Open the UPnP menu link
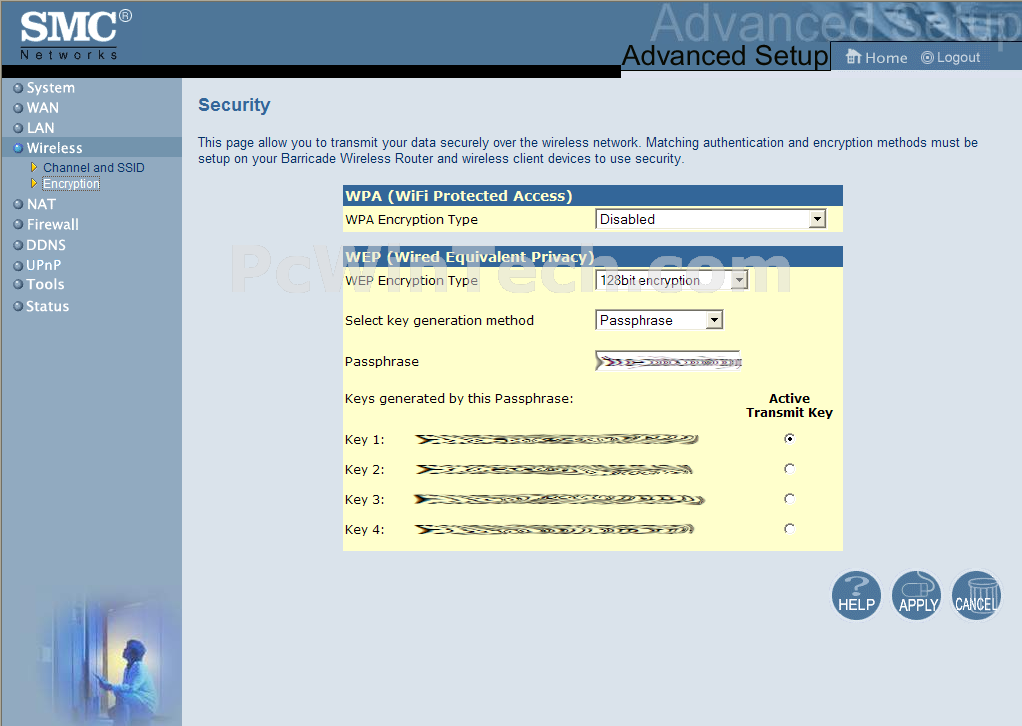The image size is (1022, 726). [x=44, y=265]
